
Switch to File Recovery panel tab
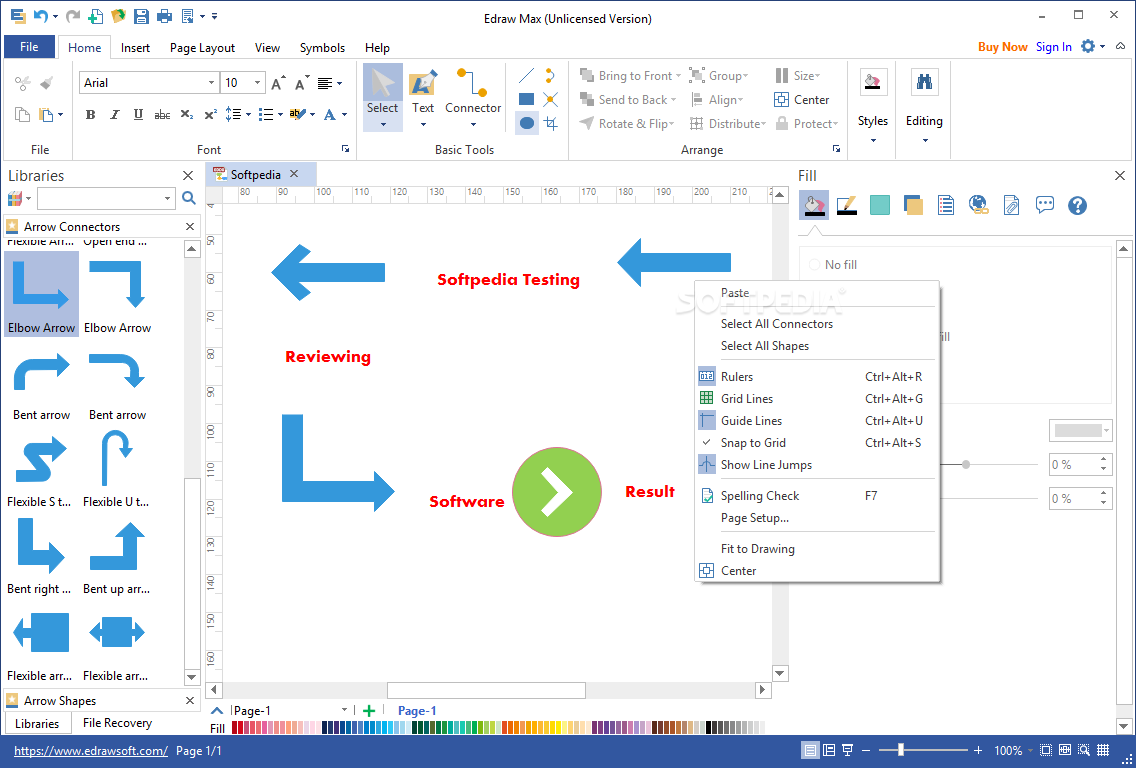coord(117,722)
